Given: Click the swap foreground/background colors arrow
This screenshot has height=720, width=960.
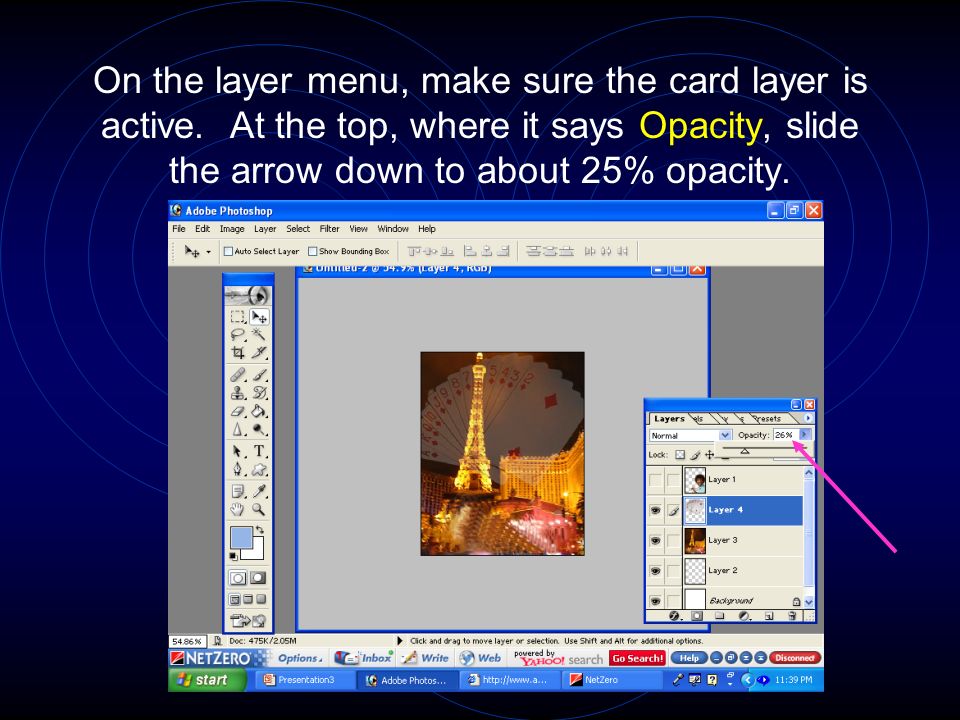Looking at the screenshot, I should pyautogui.click(x=260, y=529).
